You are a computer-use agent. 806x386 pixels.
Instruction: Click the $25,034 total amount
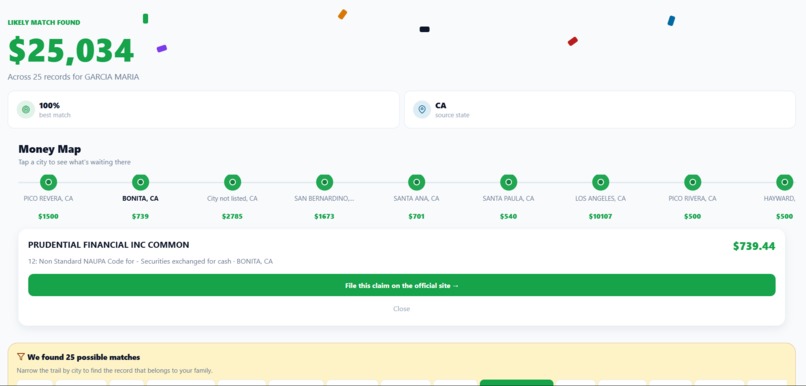pos(71,50)
